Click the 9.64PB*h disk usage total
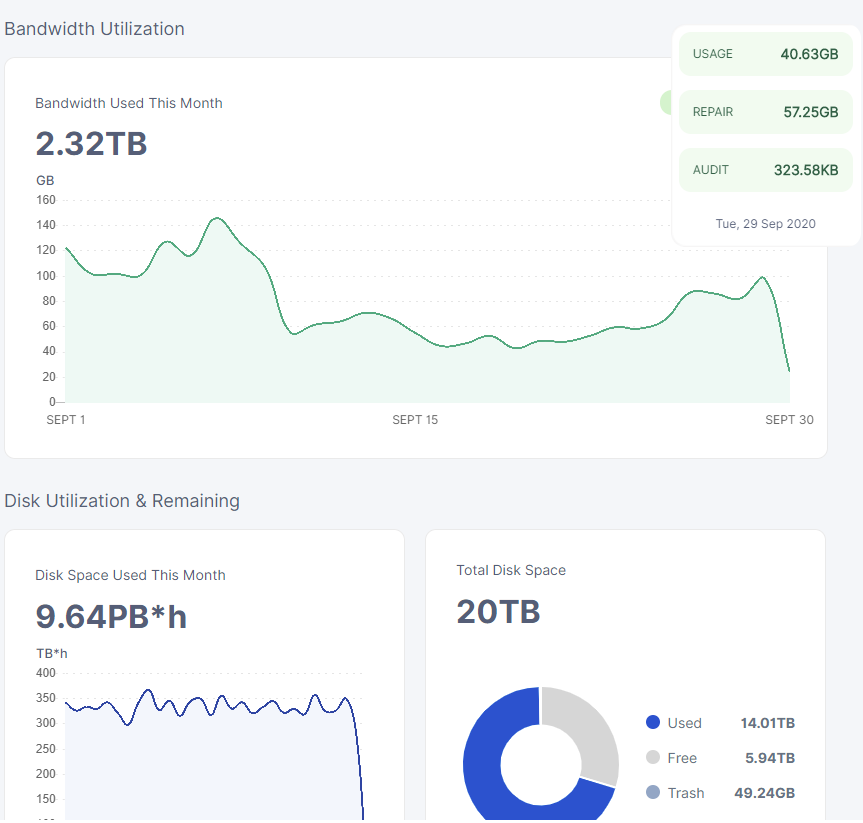This screenshot has width=863, height=823. click(x=111, y=617)
